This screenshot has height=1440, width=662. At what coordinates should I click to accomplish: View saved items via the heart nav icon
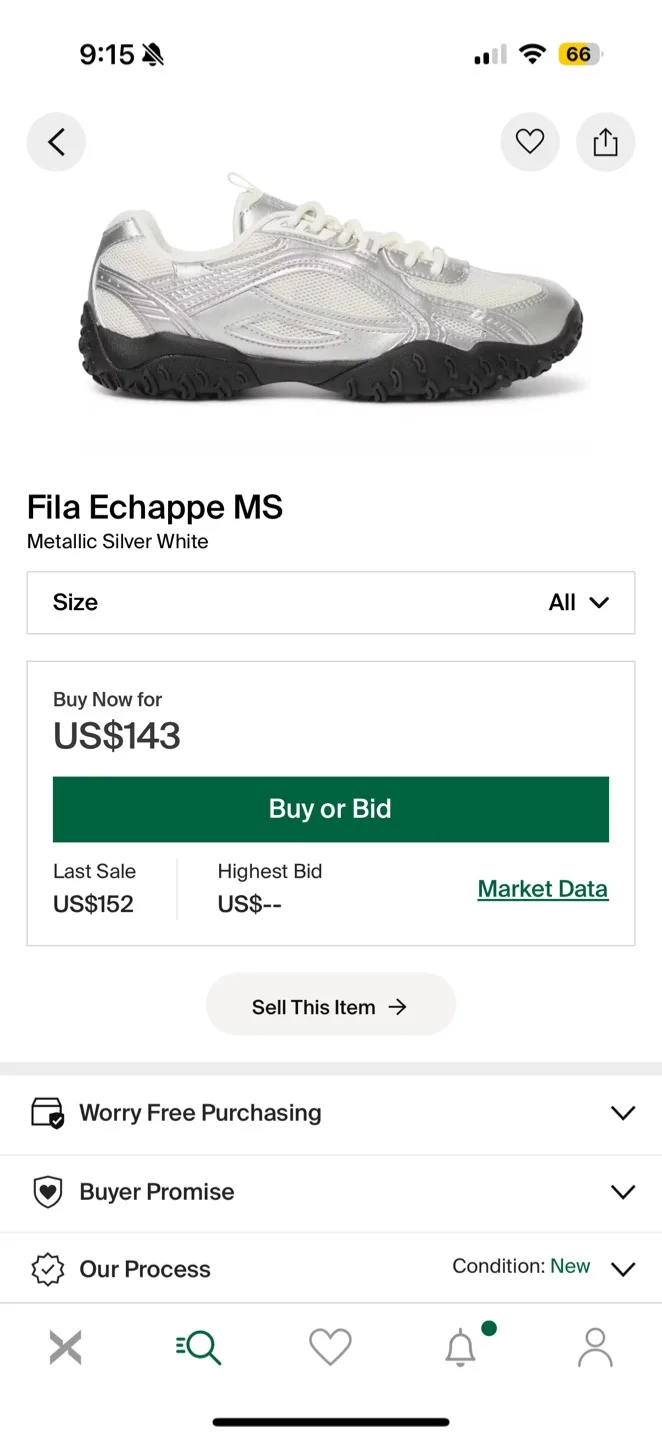330,1347
